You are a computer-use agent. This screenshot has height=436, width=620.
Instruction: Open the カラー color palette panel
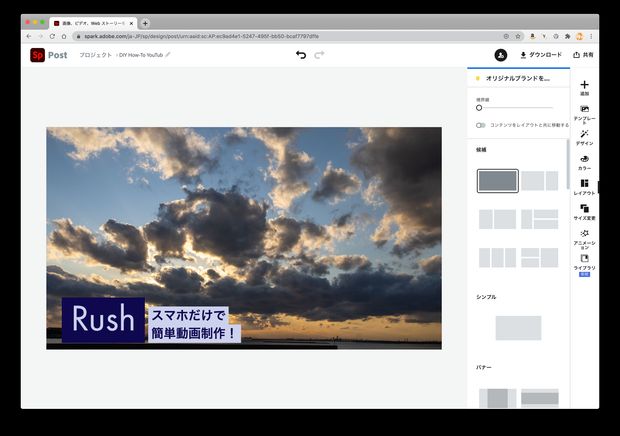pos(584,162)
